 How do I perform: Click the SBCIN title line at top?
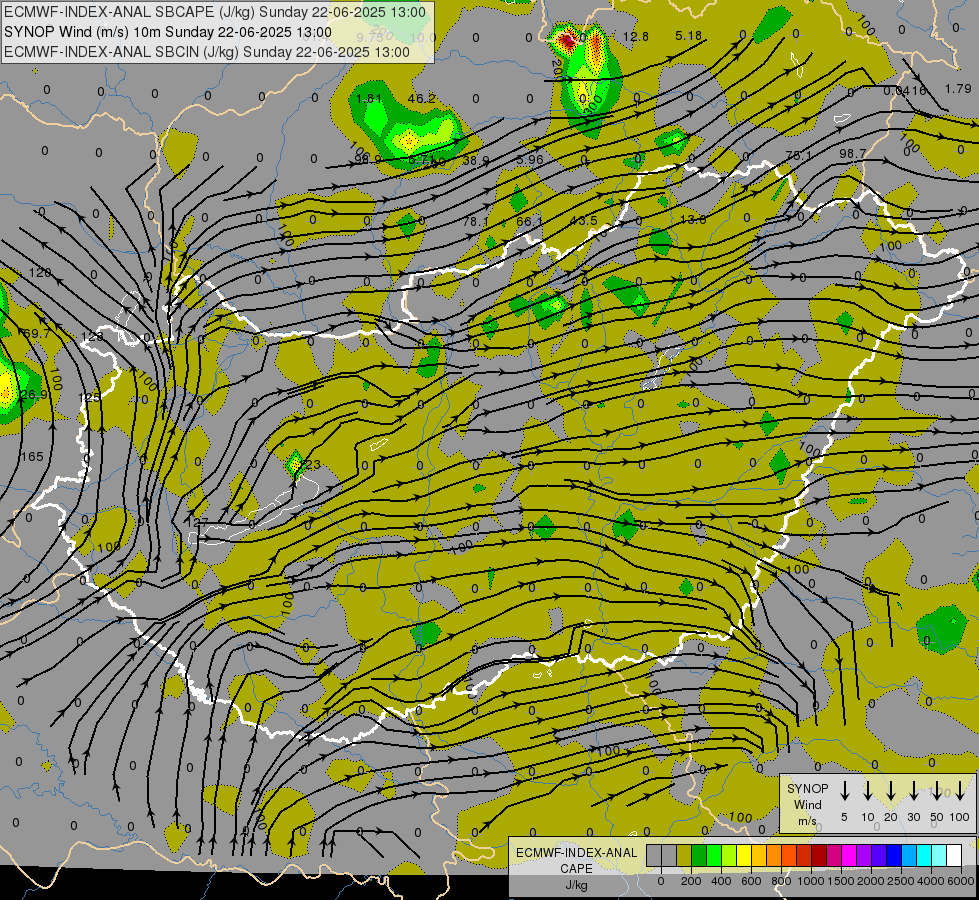point(207,52)
